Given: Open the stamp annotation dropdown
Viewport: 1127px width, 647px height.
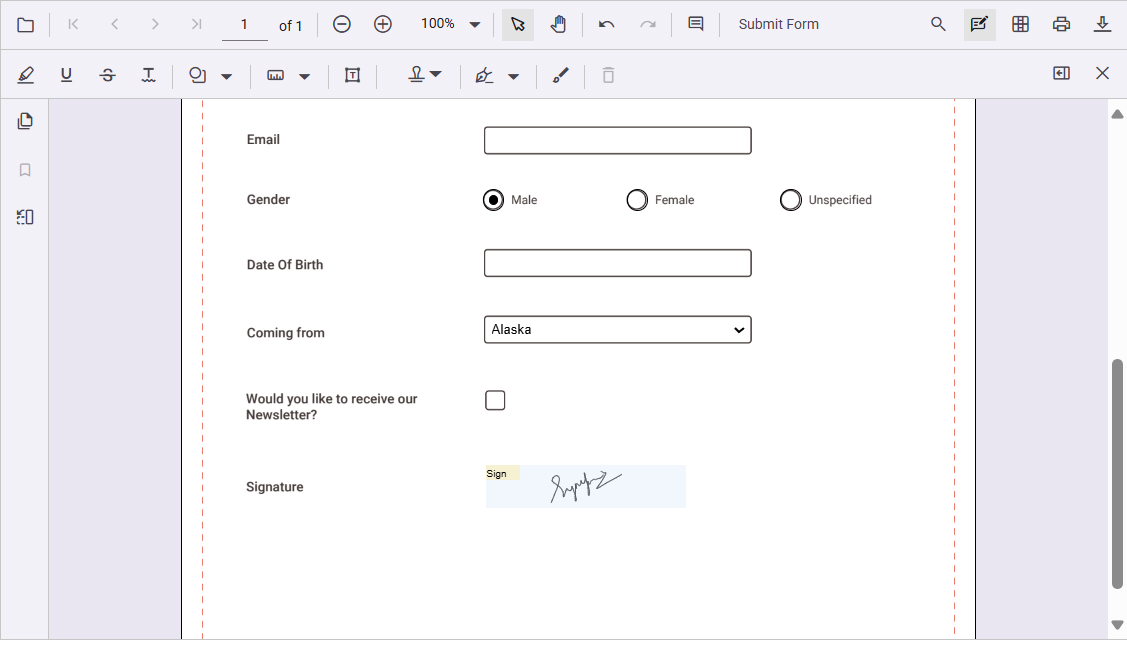Looking at the screenshot, I should tap(438, 74).
